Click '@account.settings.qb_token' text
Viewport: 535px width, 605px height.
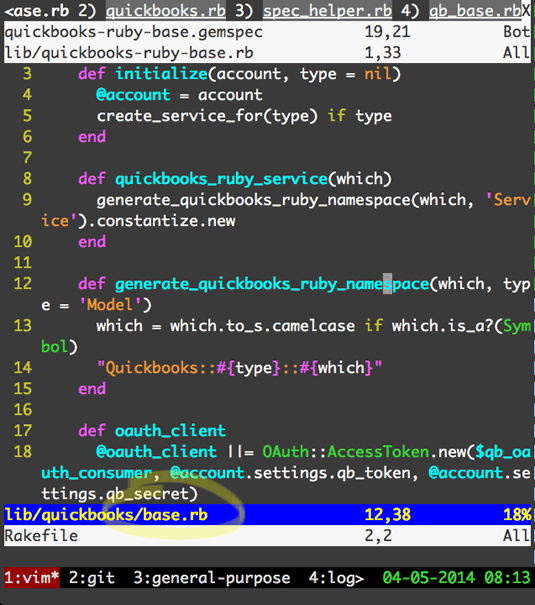pos(290,473)
